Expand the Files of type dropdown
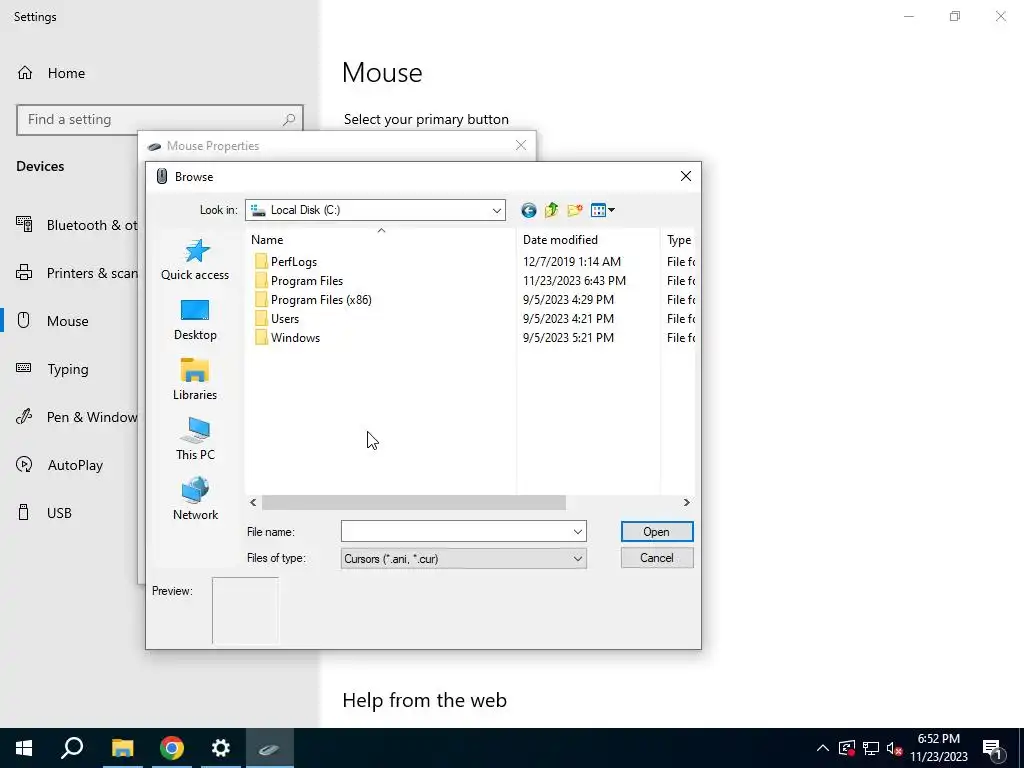The height and width of the screenshot is (768, 1024). (577, 558)
